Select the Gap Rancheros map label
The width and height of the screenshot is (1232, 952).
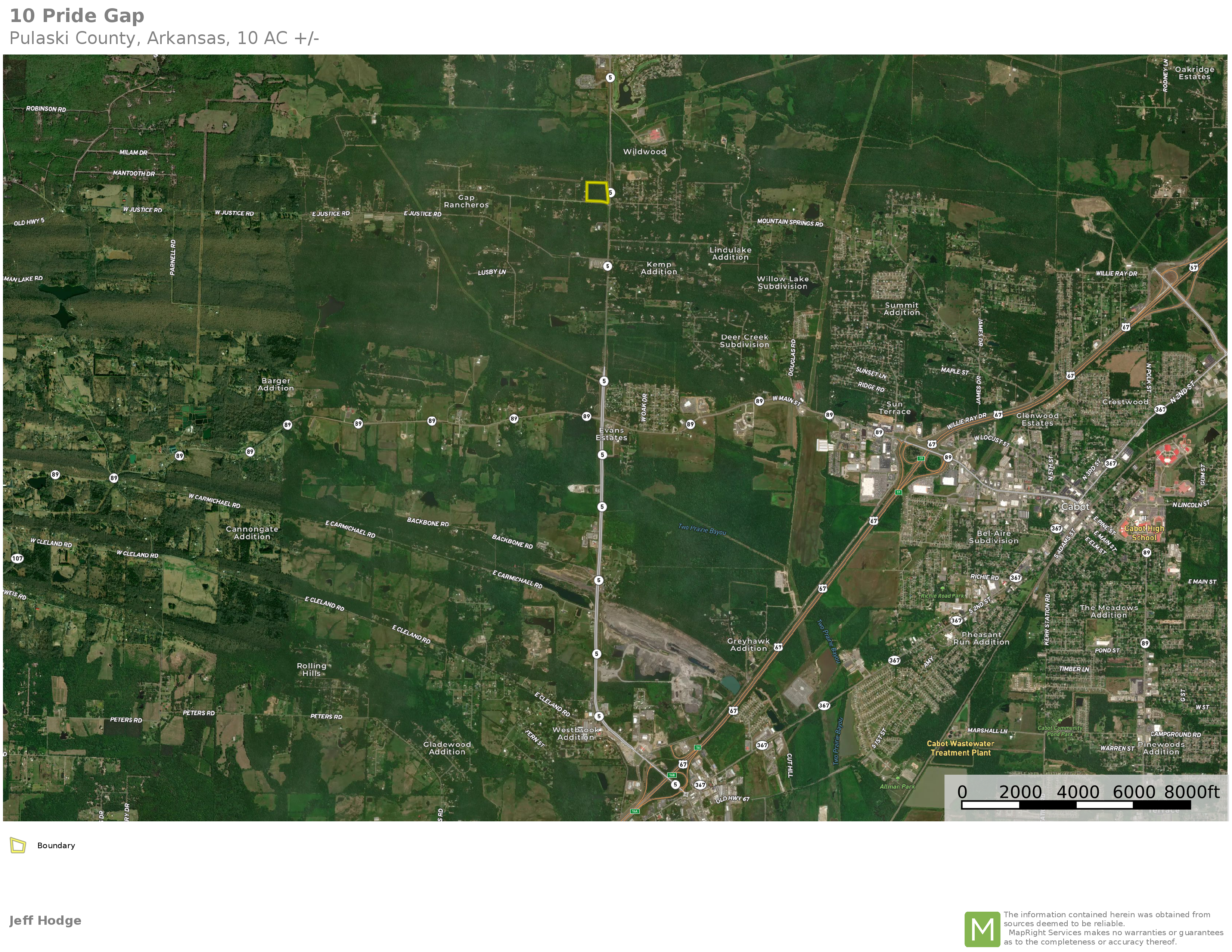tap(466, 201)
